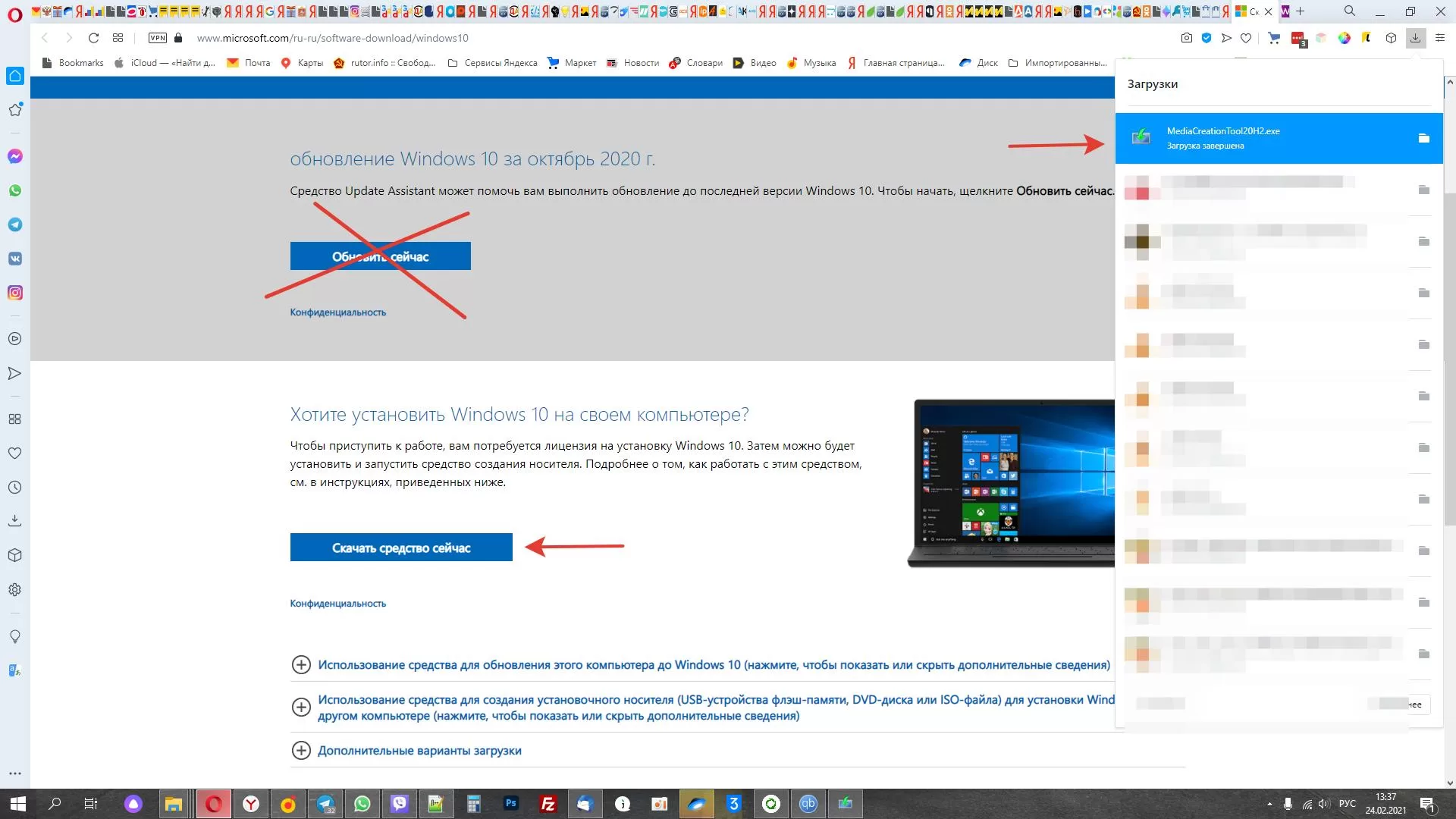This screenshot has width=1456, height=819.
Task: Click the snapshot camera icon
Action: click(1187, 38)
